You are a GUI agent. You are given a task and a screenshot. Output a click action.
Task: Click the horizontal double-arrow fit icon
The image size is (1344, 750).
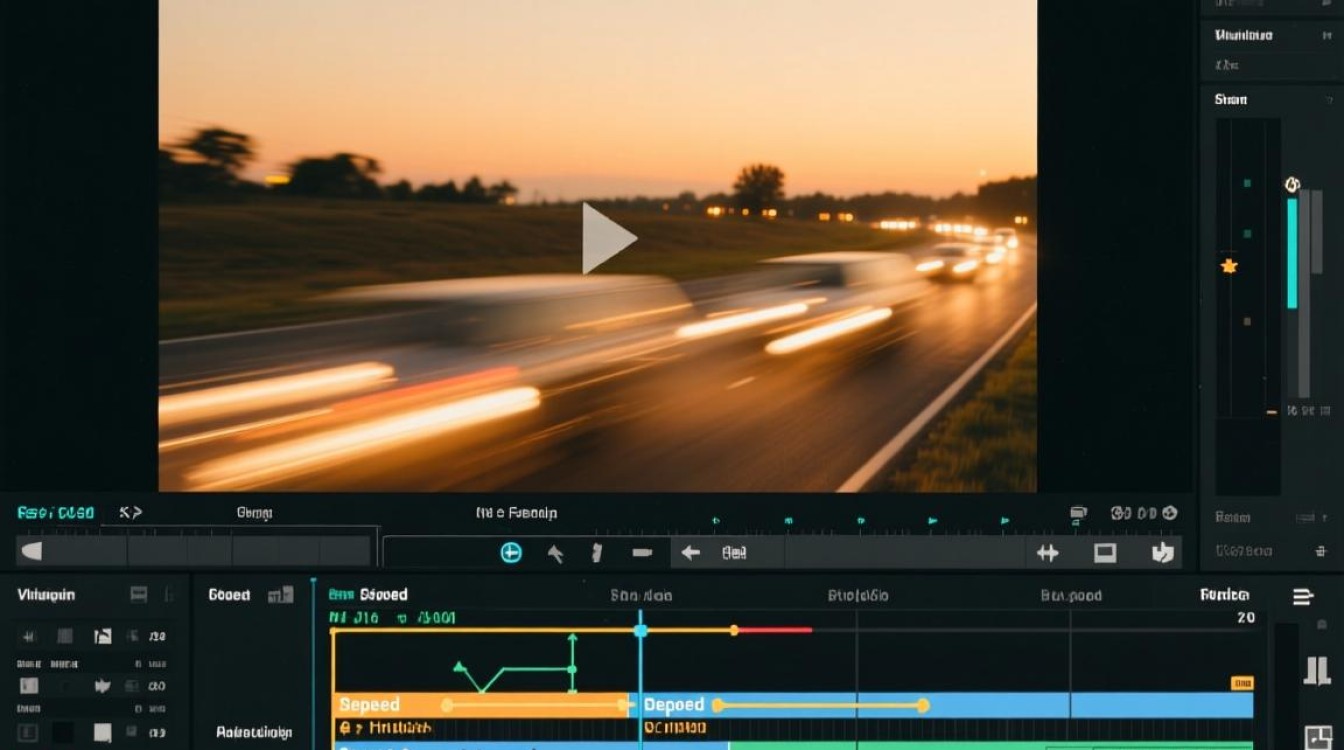click(x=1047, y=552)
